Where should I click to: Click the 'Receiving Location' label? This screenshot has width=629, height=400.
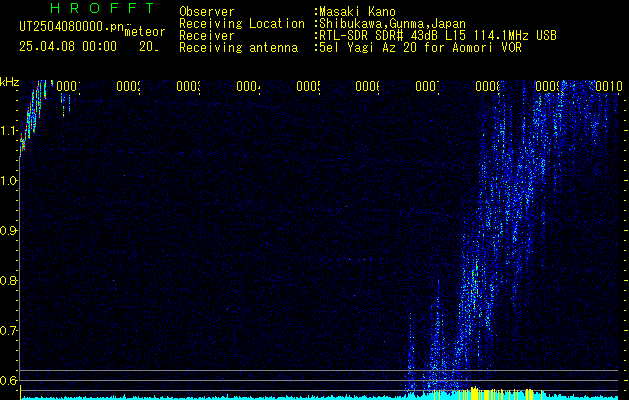tap(242, 24)
